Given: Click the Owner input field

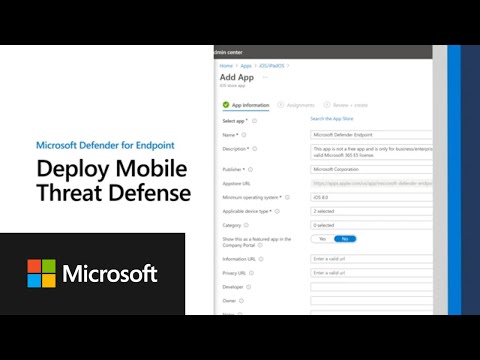Looking at the screenshot, I should click(x=371, y=301).
